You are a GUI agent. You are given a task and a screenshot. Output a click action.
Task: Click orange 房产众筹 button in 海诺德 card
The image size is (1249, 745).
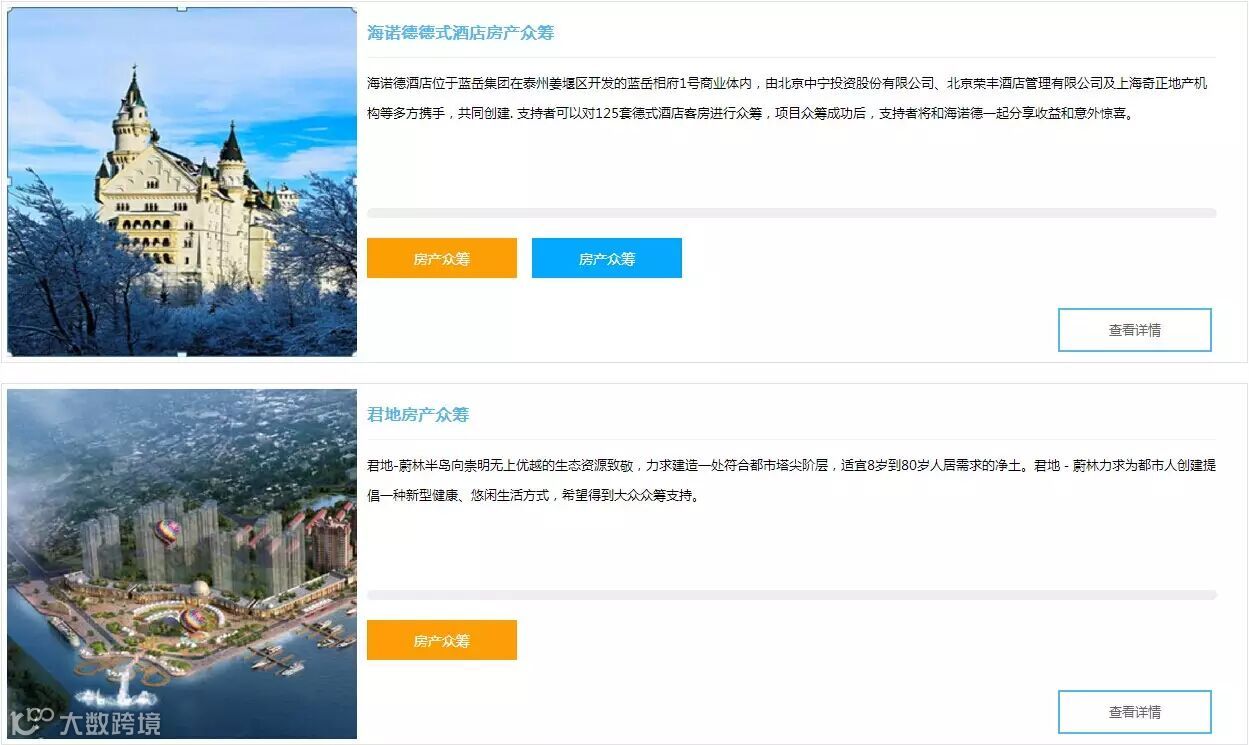[x=442, y=258]
